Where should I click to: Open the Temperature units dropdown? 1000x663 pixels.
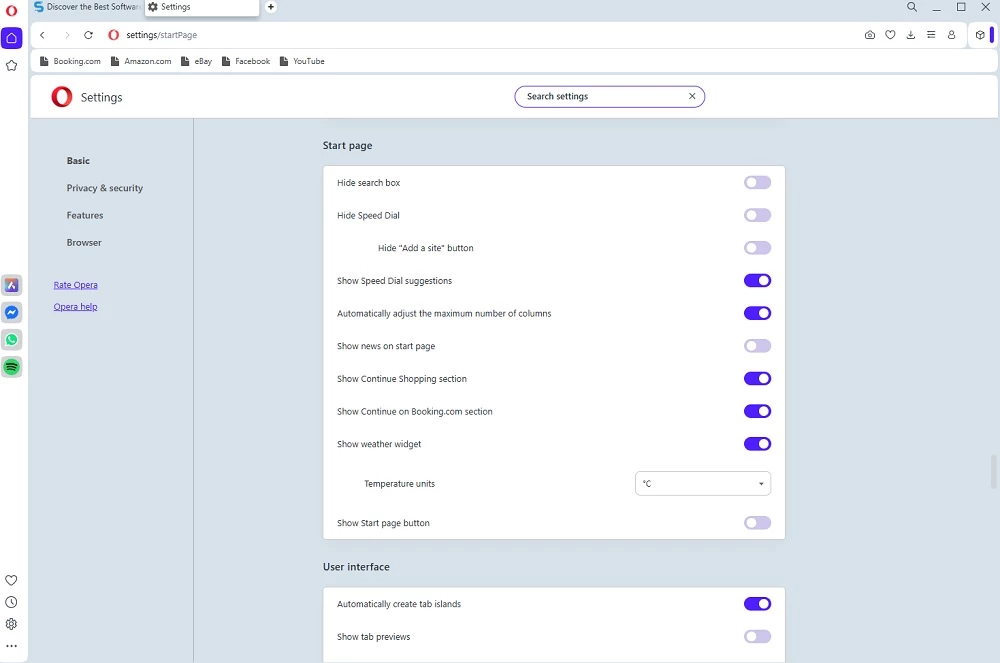(703, 484)
